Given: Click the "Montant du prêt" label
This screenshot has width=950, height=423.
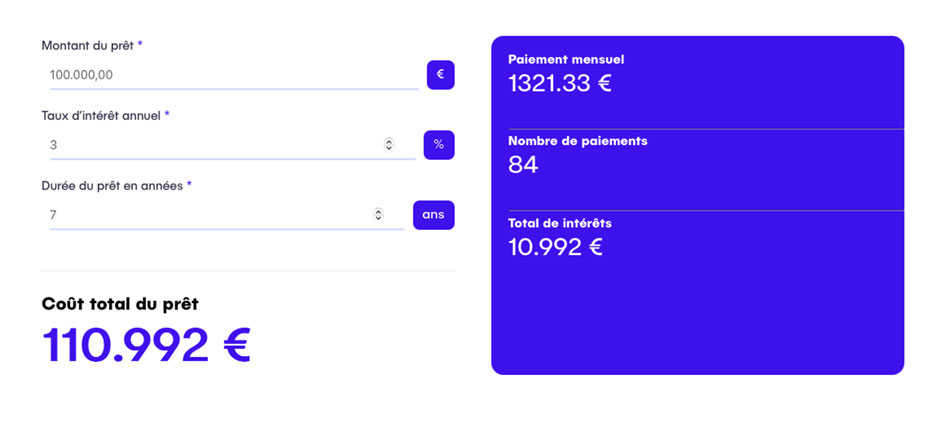Looking at the screenshot, I should [x=88, y=46].
